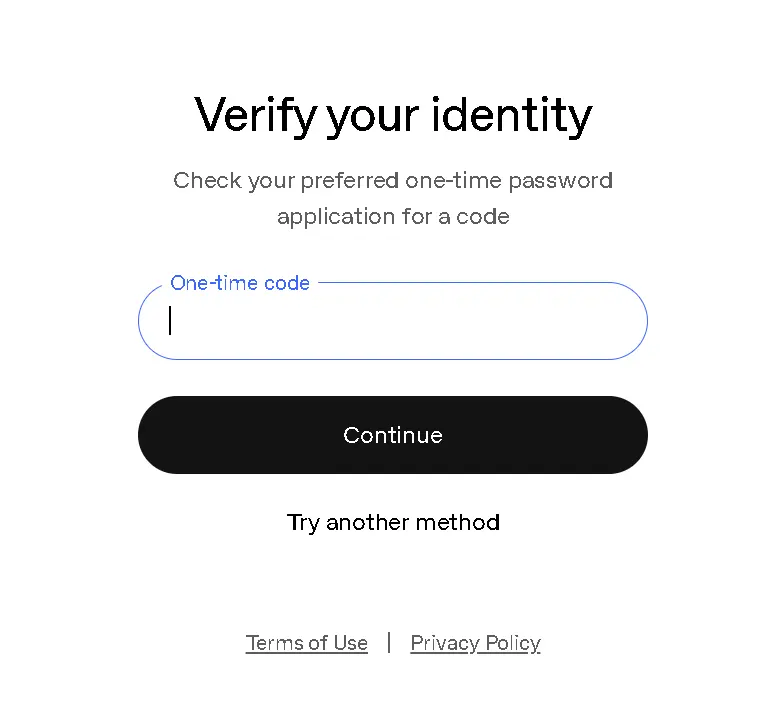Select the Try another method link
This screenshot has height=722, width=782.
click(x=393, y=523)
